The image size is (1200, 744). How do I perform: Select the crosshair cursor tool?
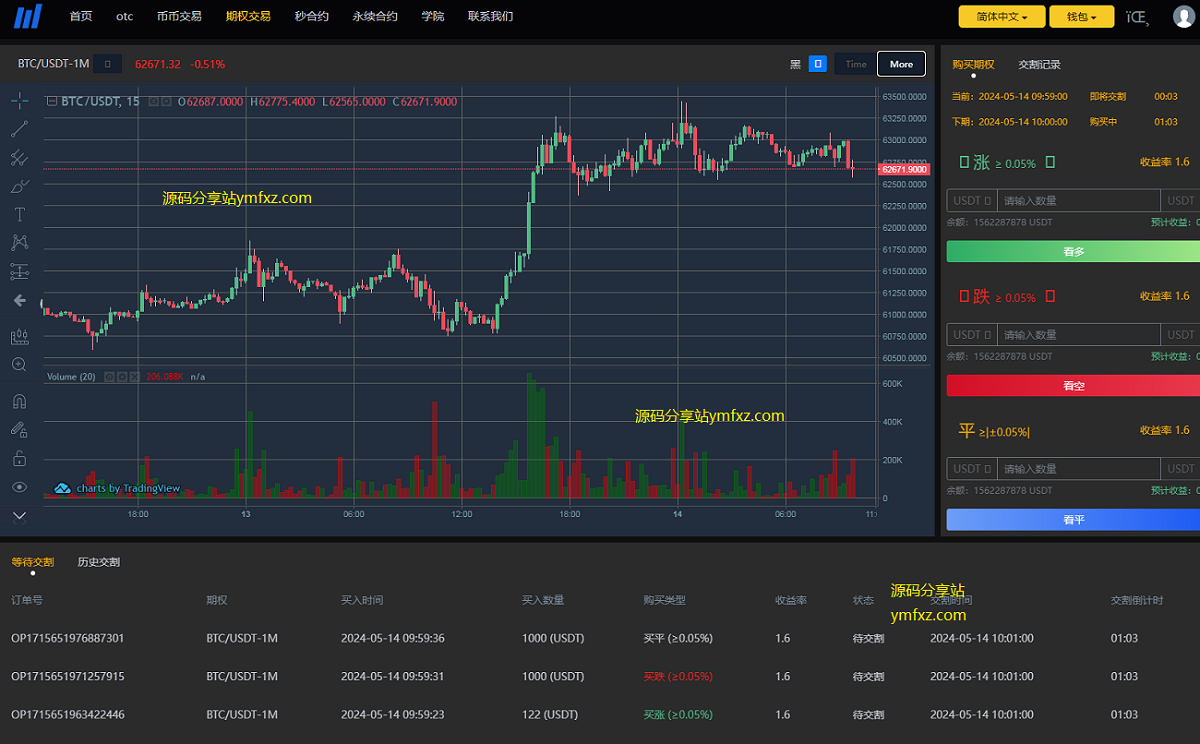tap(19, 100)
